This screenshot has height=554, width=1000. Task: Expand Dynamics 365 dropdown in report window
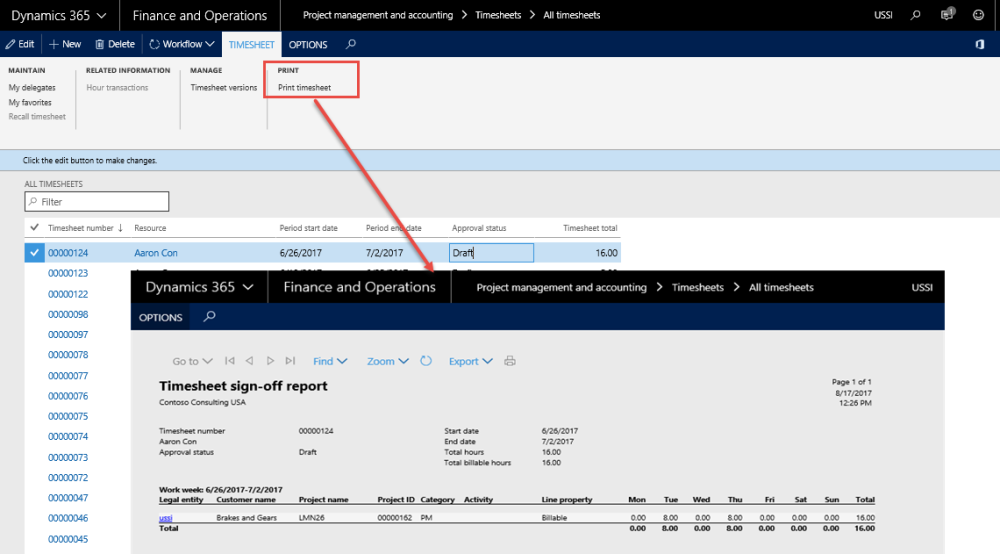click(x=200, y=287)
